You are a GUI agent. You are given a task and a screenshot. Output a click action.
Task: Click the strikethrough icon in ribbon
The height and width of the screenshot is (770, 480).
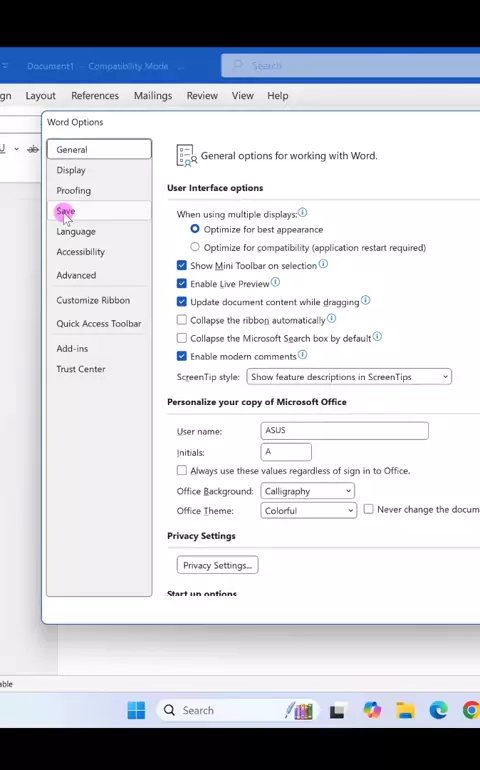click(x=33, y=149)
